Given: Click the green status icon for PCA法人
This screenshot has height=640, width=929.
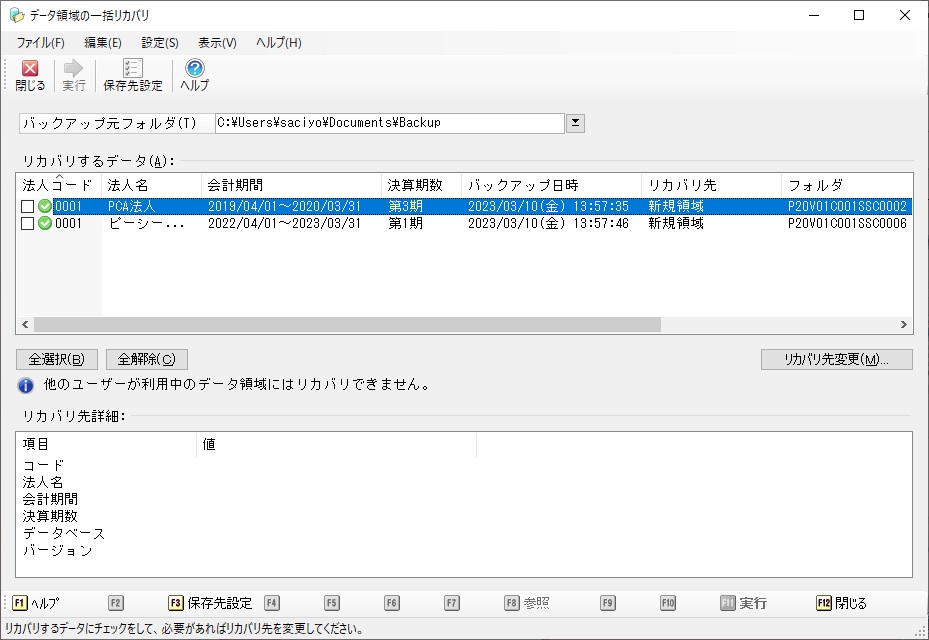Looking at the screenshot, I should pyautogui.click(x=45, y=207).
